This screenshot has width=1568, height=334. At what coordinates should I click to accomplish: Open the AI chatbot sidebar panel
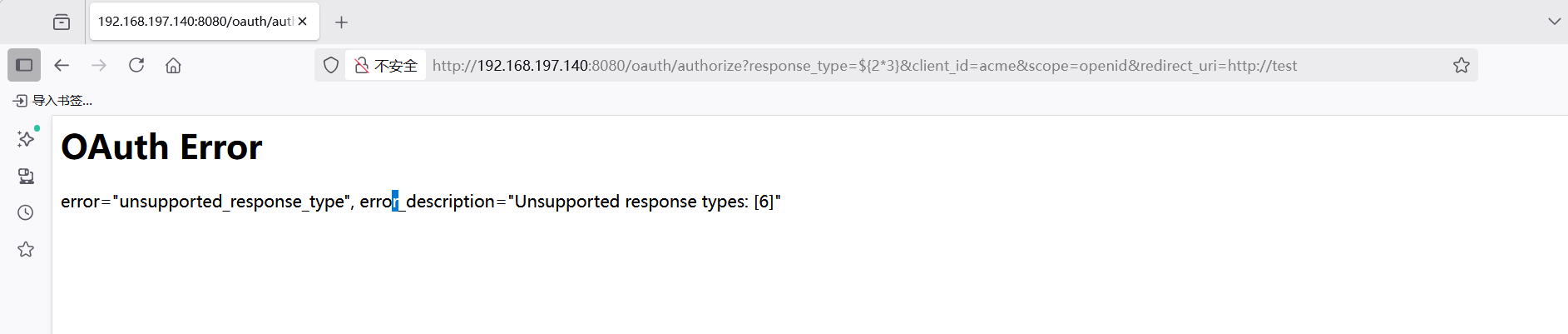tap(26, 138)
